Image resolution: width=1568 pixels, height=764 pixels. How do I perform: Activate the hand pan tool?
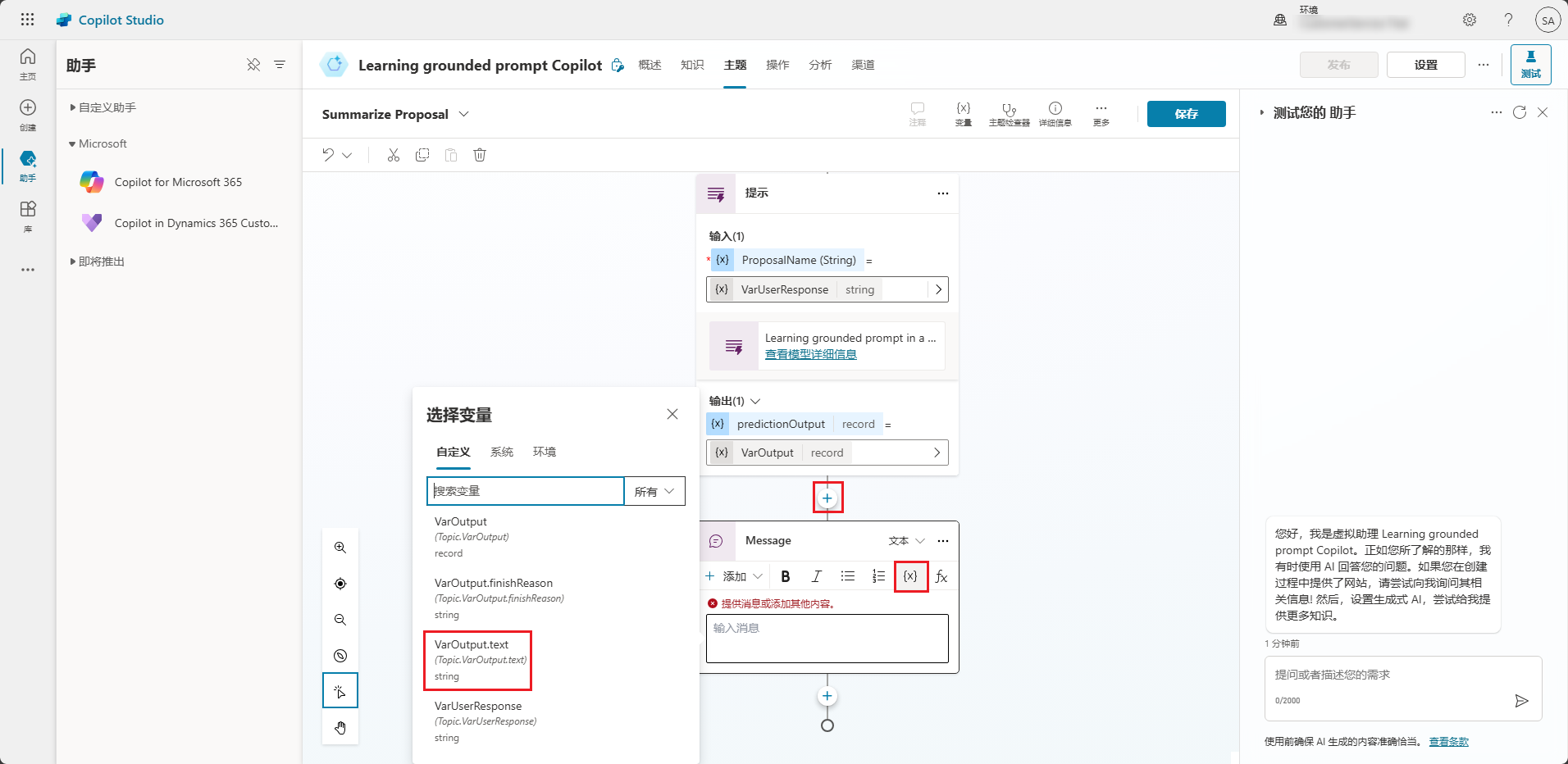click(x=340, y=728)
